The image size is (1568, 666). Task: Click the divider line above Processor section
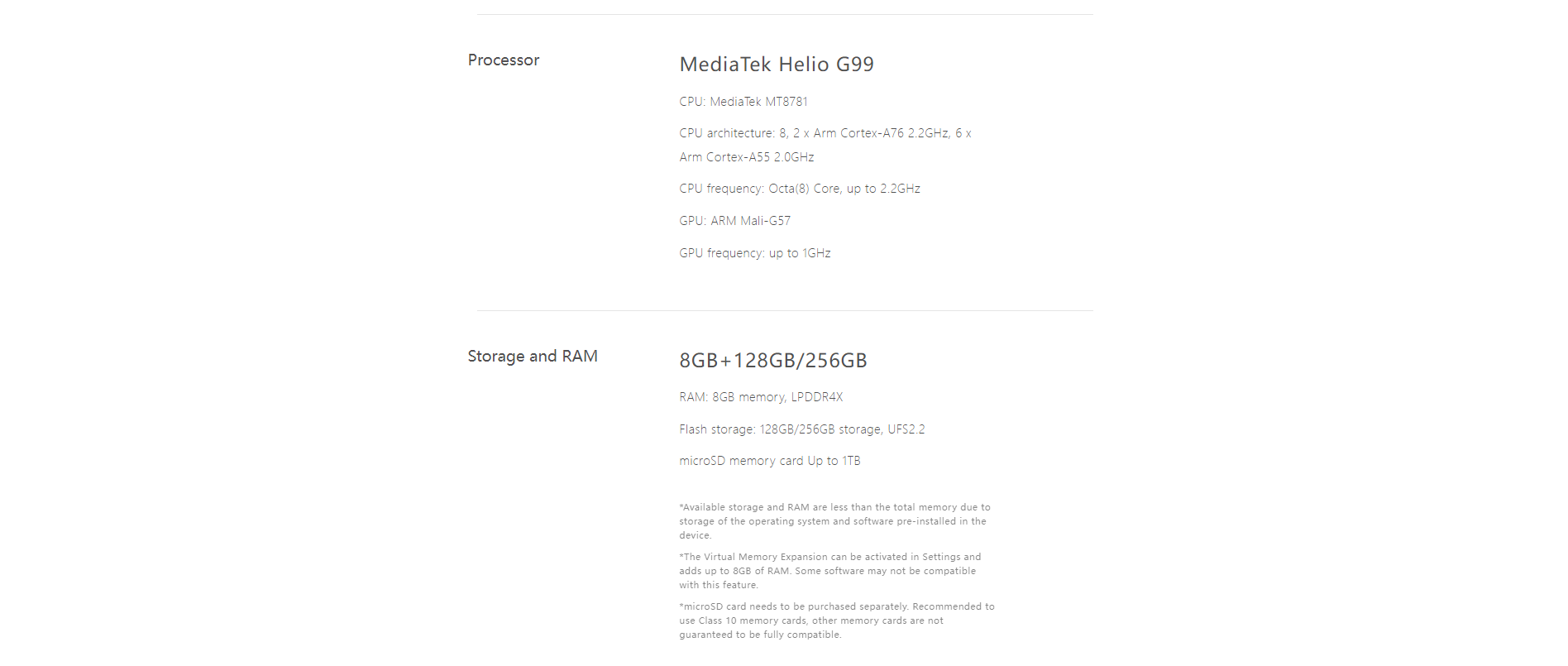[x=785, y=15]
